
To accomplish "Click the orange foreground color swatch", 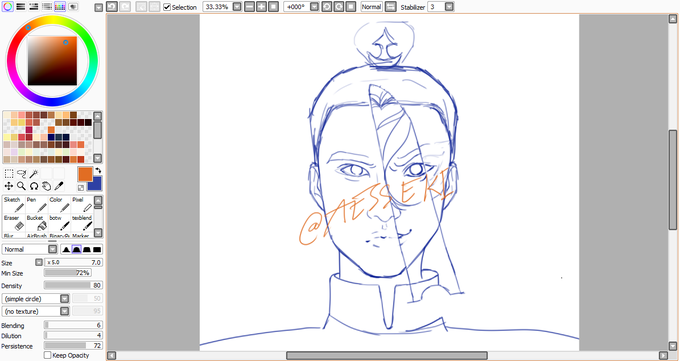I will coord(84,173).
